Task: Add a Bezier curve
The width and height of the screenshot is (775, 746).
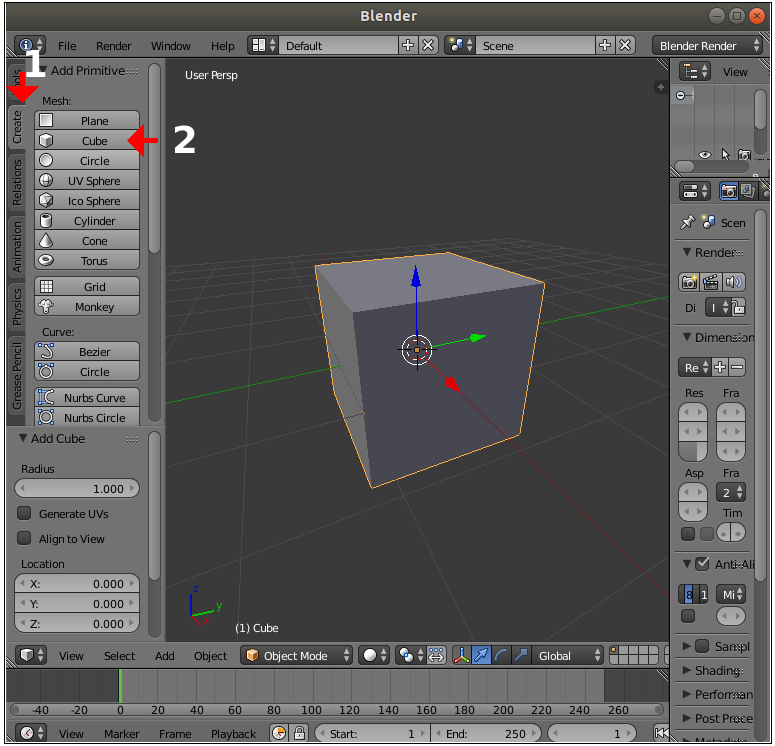Action: [x=87, y=351]
